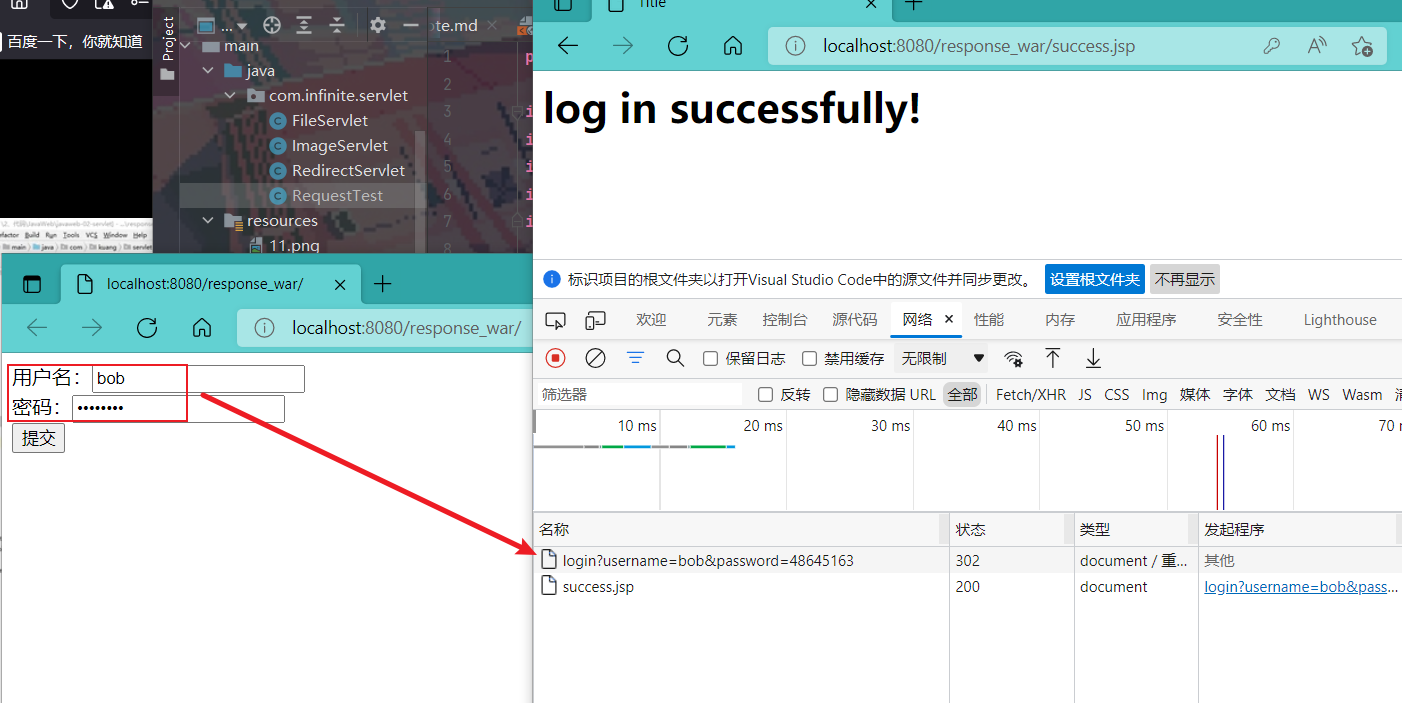Select the success.jsp request row
The width and height of the screenshot is (1402, 703).
967,587
